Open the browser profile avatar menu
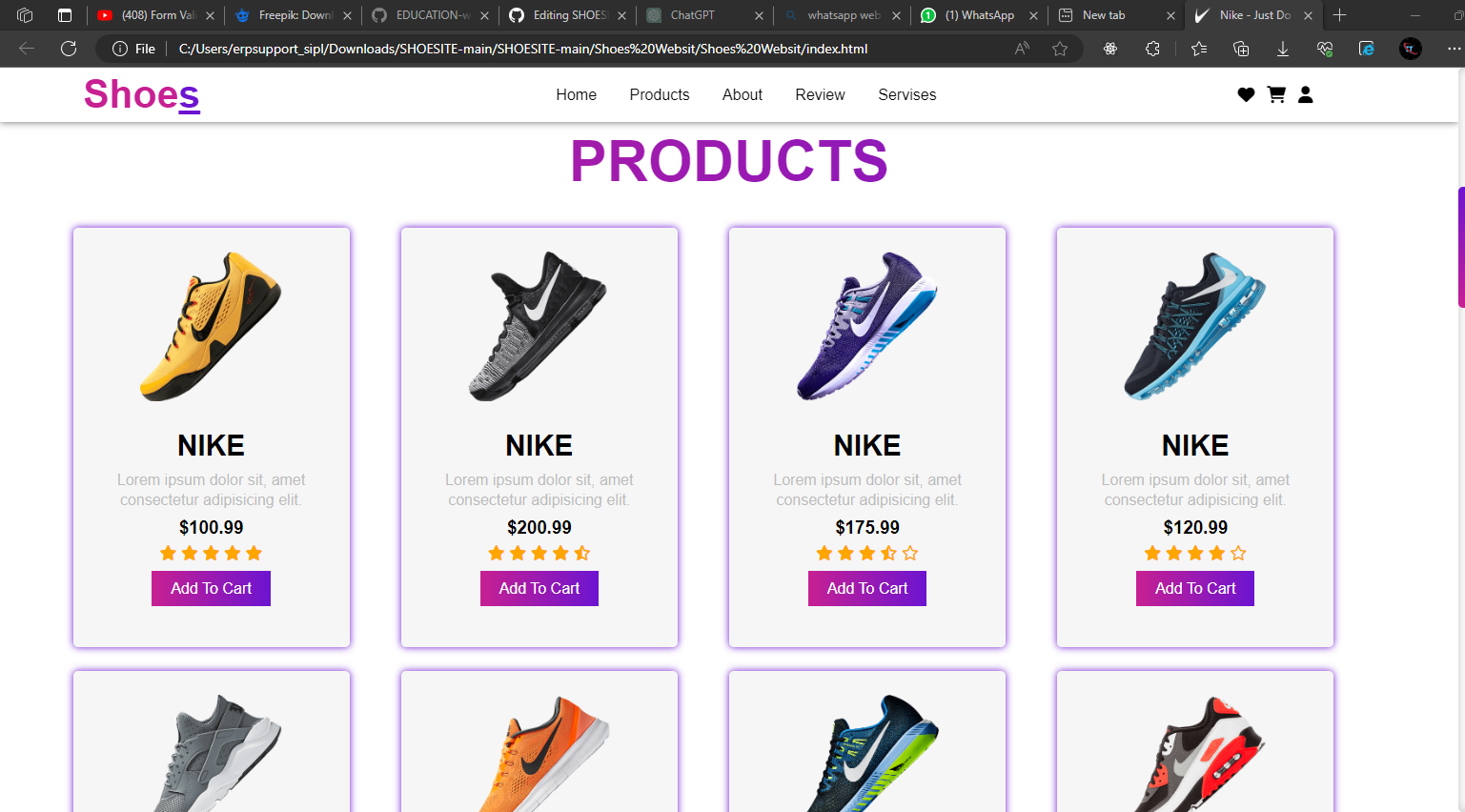The image size is (1465, 812). pos(1410,49)
